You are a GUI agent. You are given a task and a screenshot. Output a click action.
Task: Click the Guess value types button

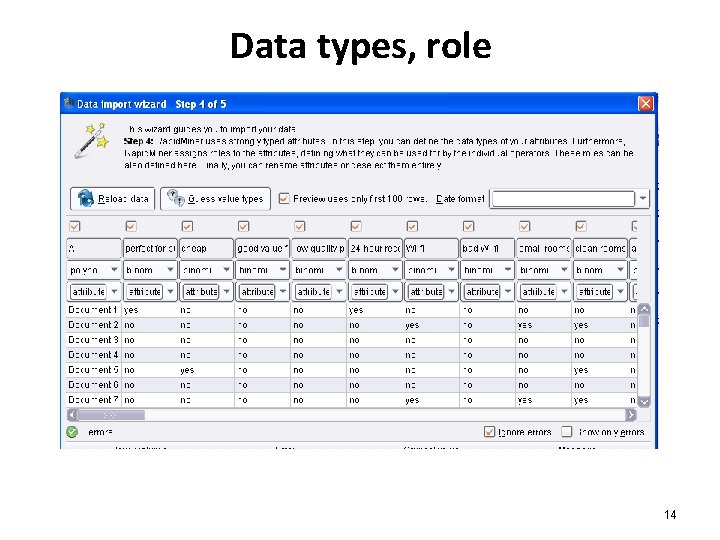(215, 199)
